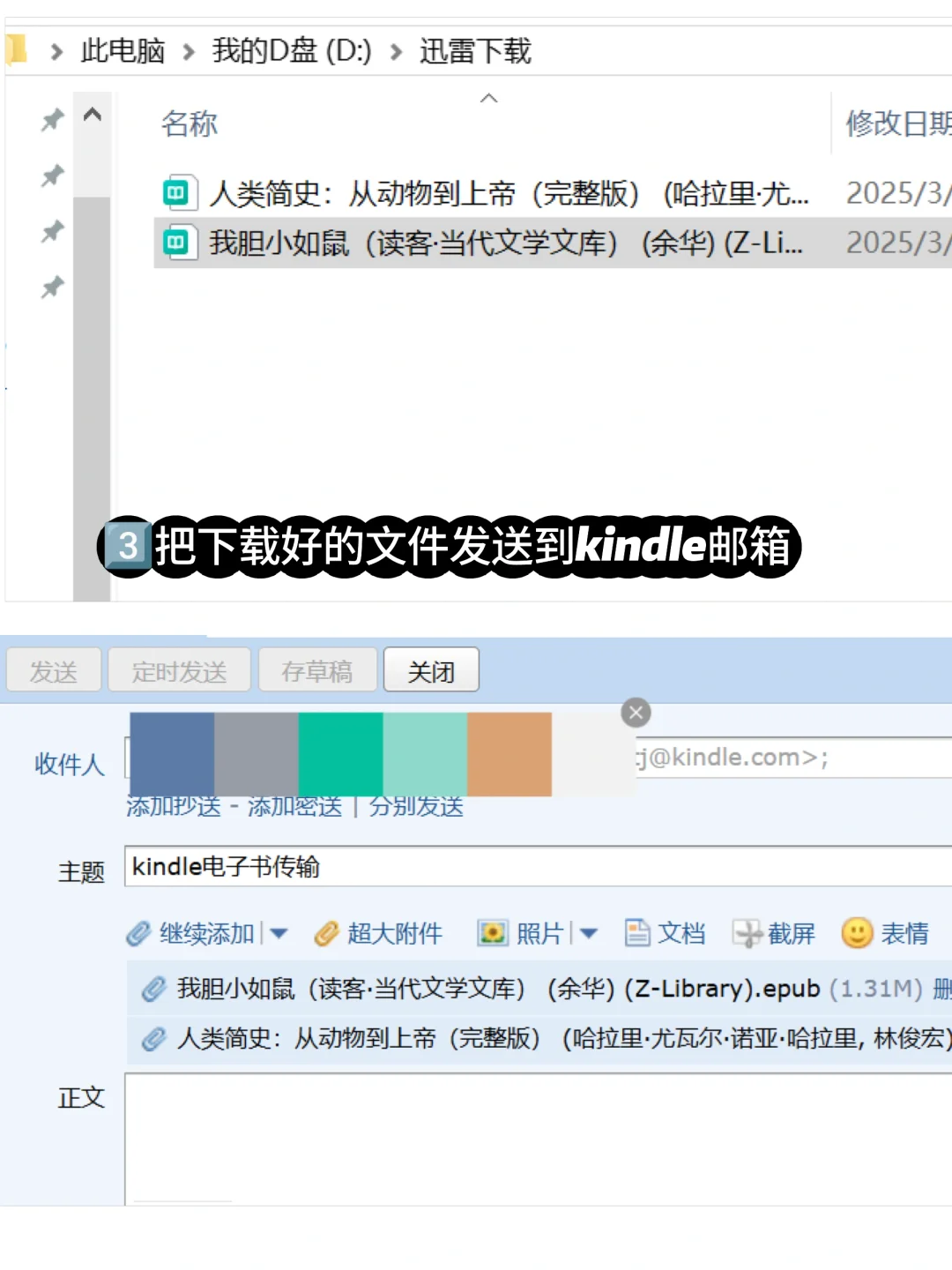The width and height of the screenshot is (952, 1270).
Task: Click the second pin icon in the sidebar
Action: pyautogui.click(x=53, y=176)
